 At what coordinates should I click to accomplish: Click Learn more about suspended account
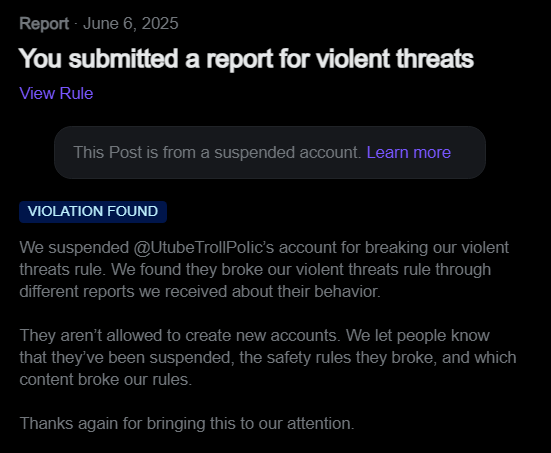tap(409, 153)
